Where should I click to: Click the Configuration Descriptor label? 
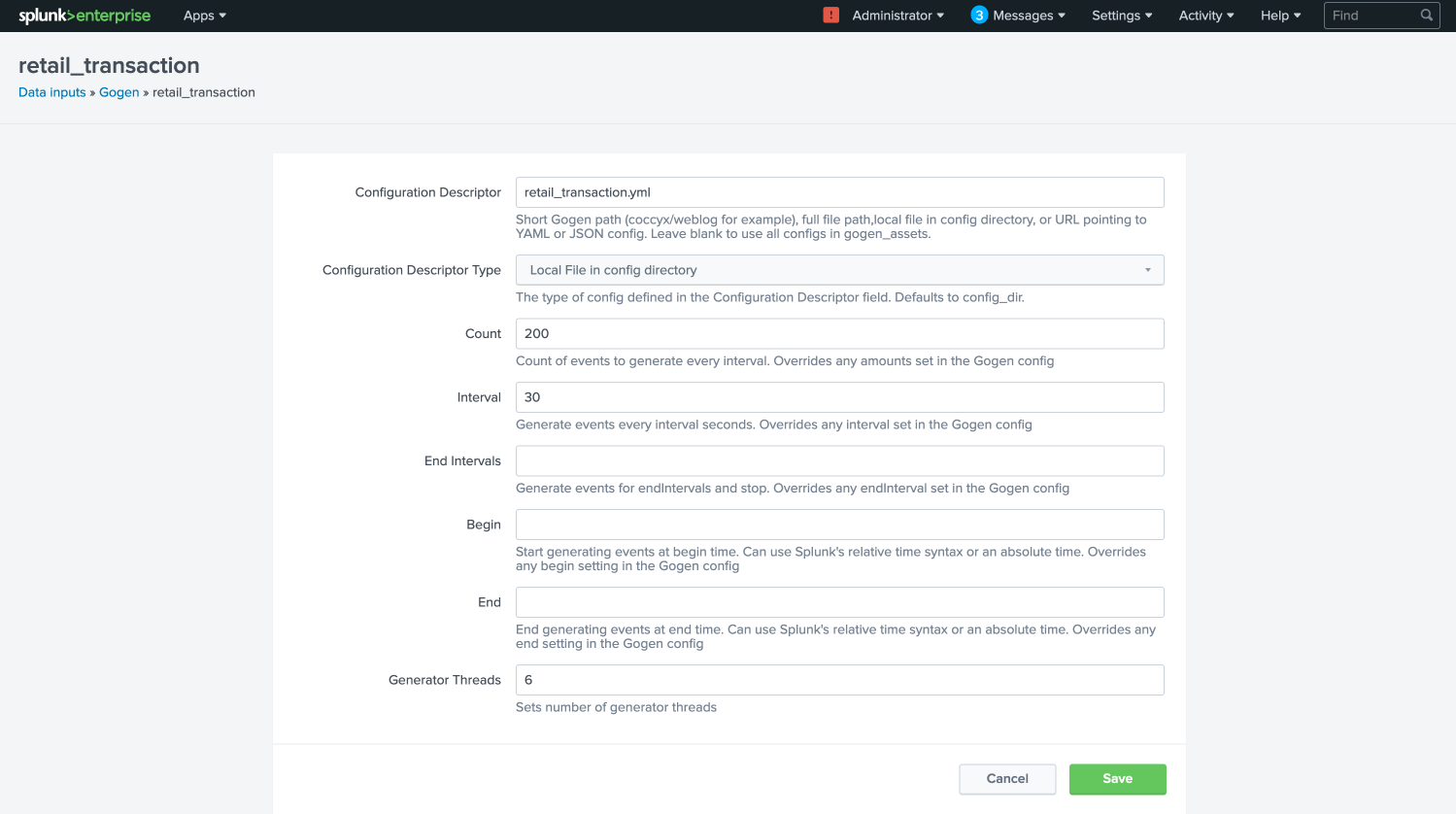coord(428,192)
